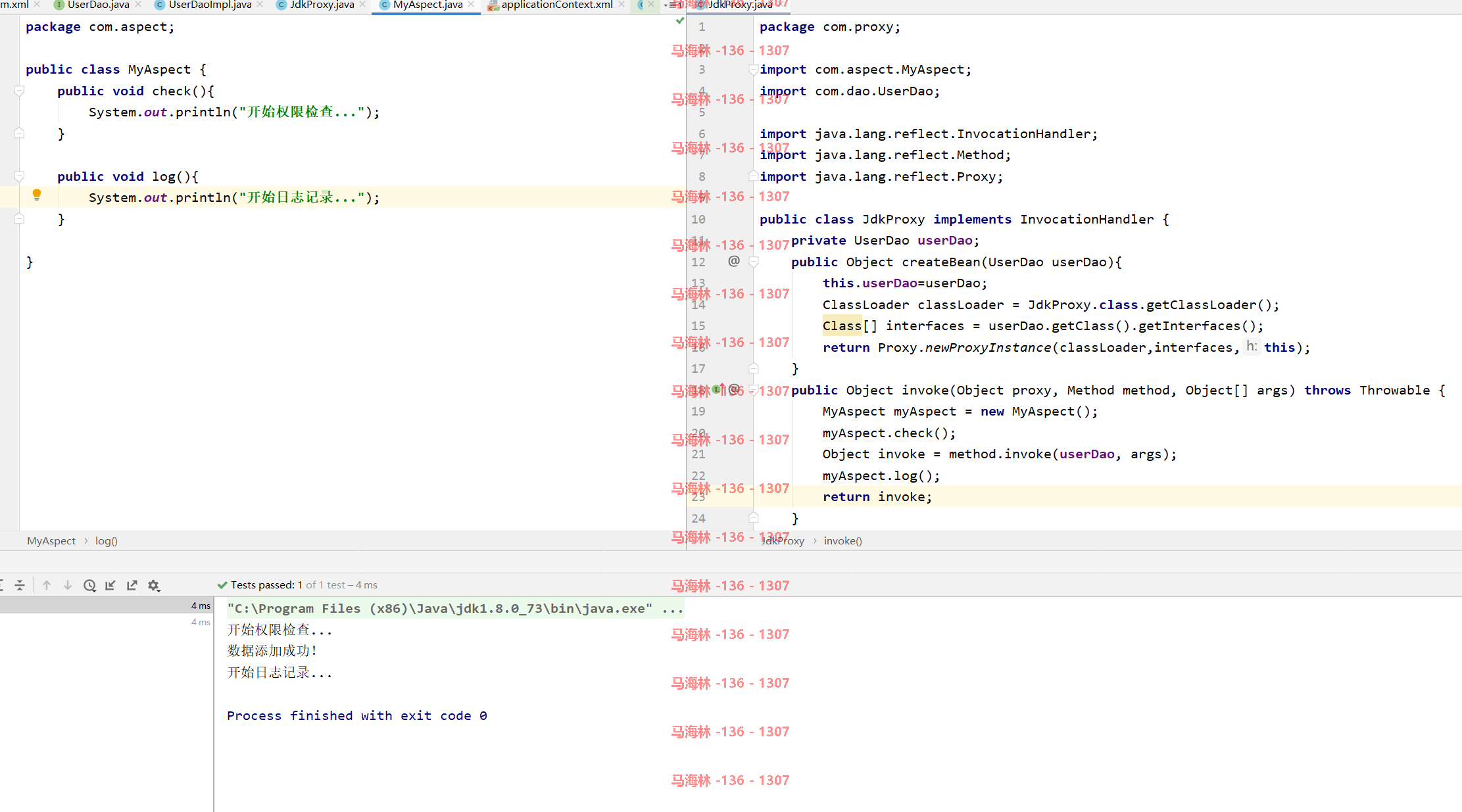Click the highlighted Class keyword on line 15
This screenshot has height=812, width=1462.
(842, 326)
